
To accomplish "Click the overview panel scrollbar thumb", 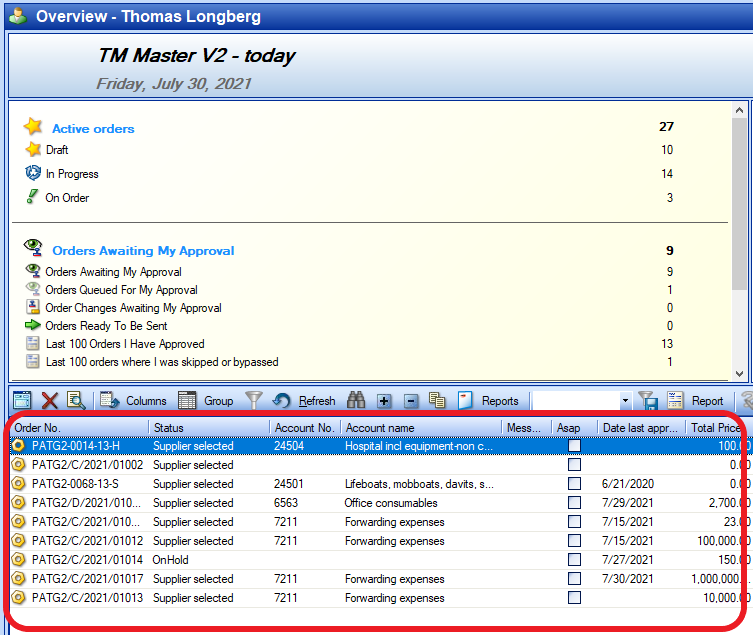I will (x=740, y=204).
